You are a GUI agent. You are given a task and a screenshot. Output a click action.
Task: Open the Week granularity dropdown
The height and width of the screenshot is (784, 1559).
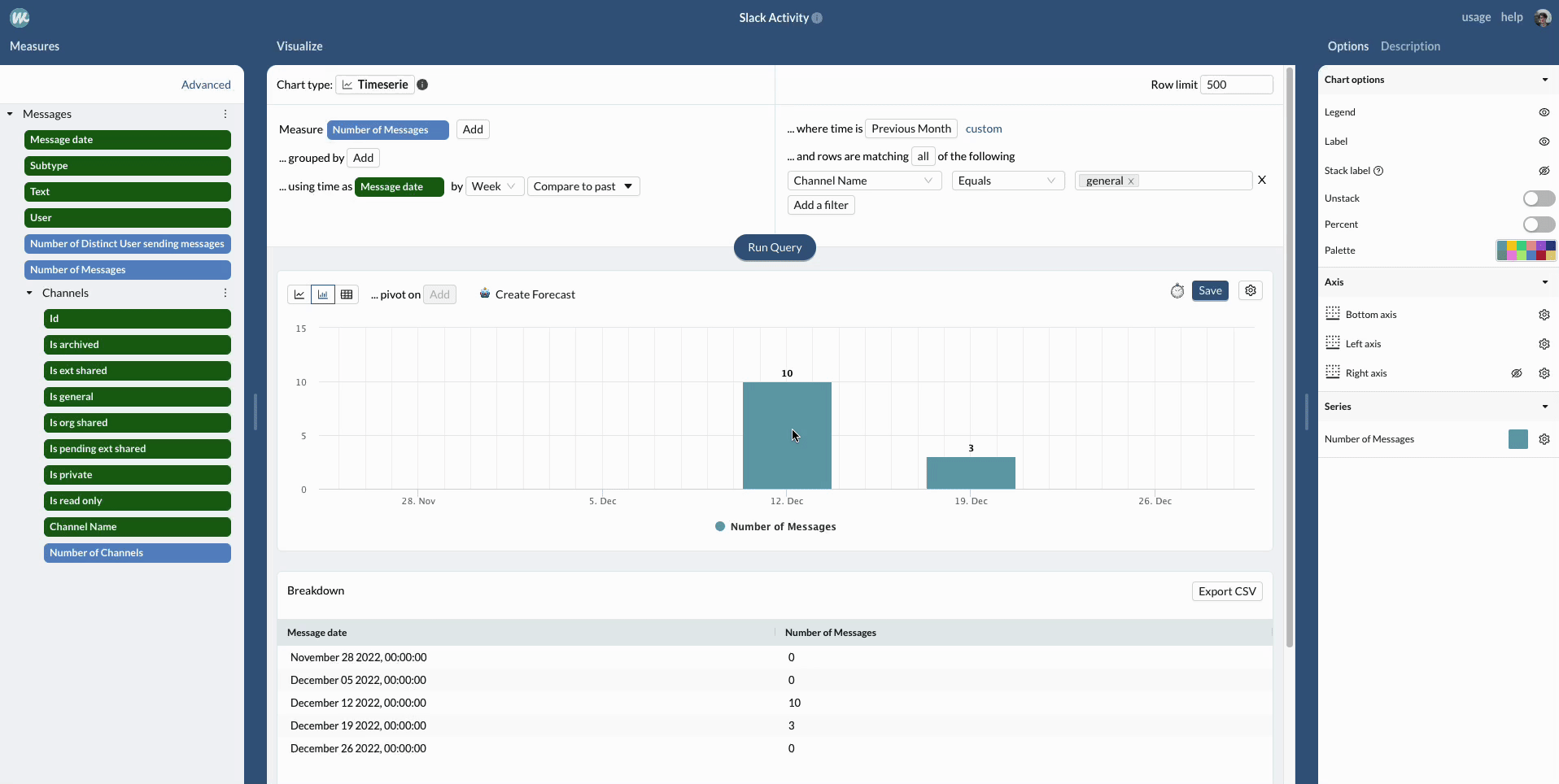pyautogui.click(x=495, y=186)
